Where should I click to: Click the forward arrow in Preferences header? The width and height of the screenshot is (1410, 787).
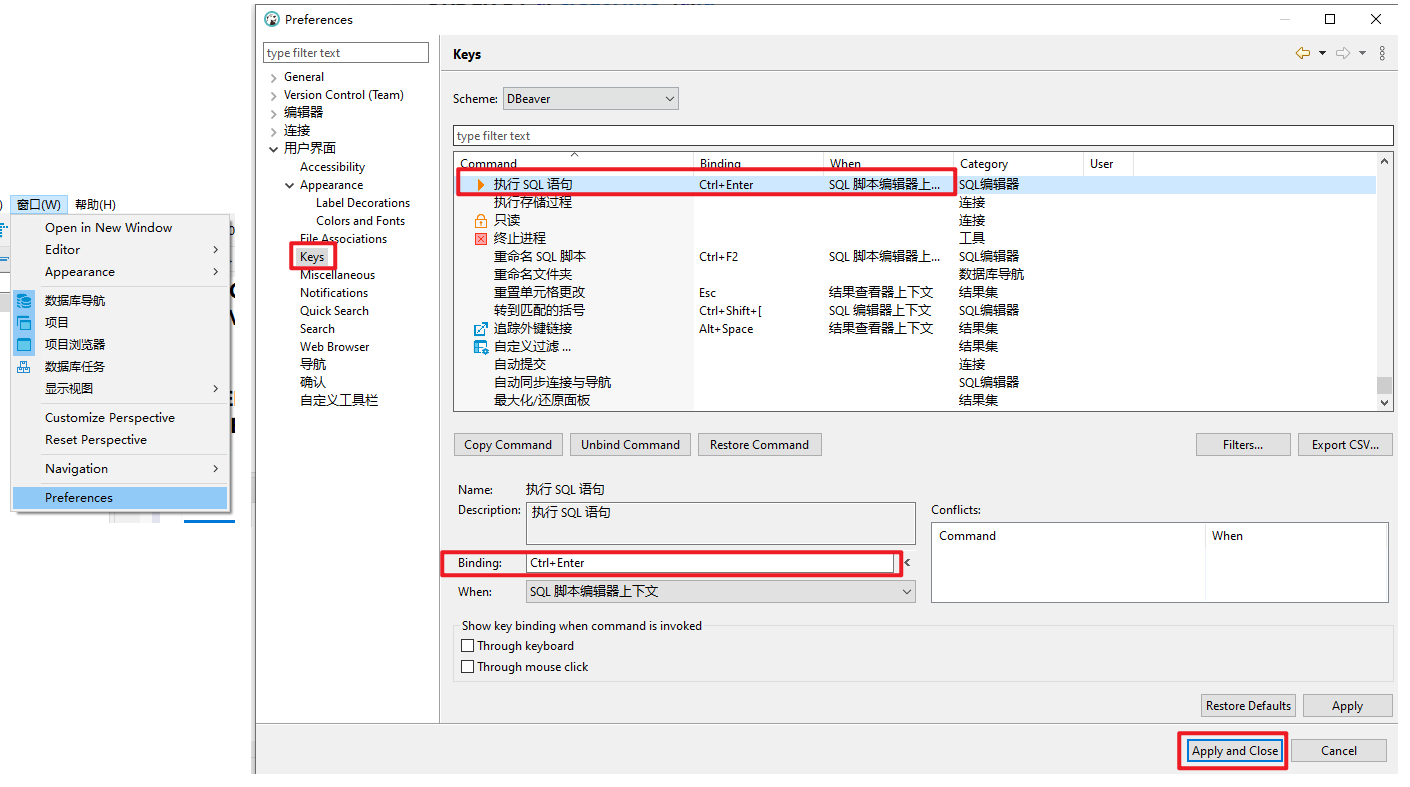point(1343,53)
